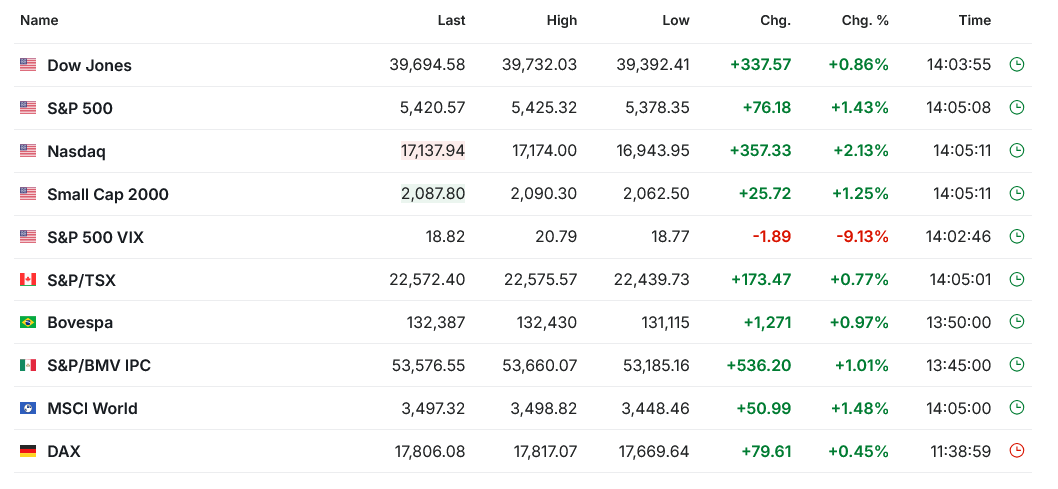Click S&P 500 VIX low value 18.77
This screenshot has height=489, width=1058.
click(670, 237)
